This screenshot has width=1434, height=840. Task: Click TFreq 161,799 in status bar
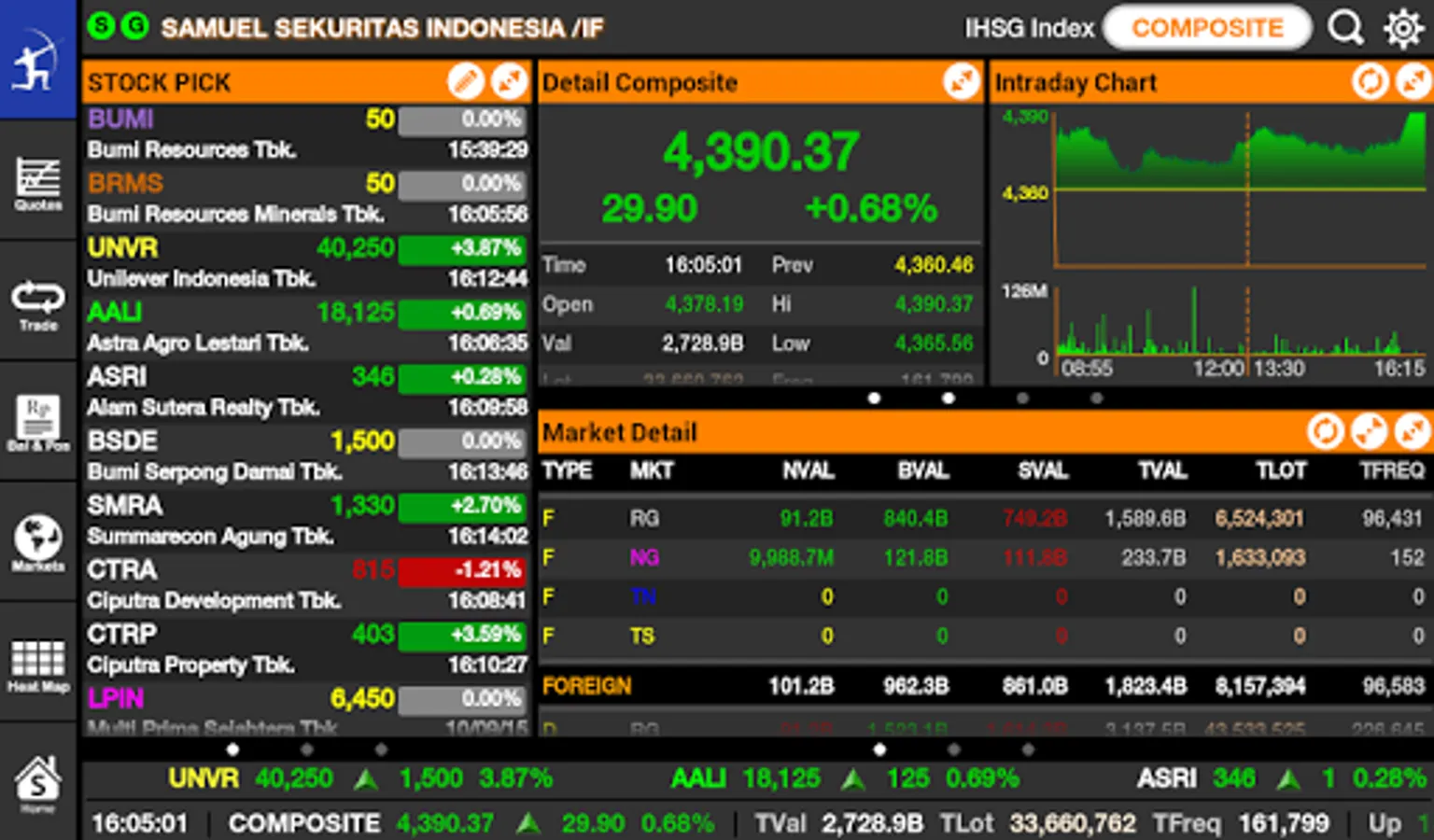(1240, 823)
